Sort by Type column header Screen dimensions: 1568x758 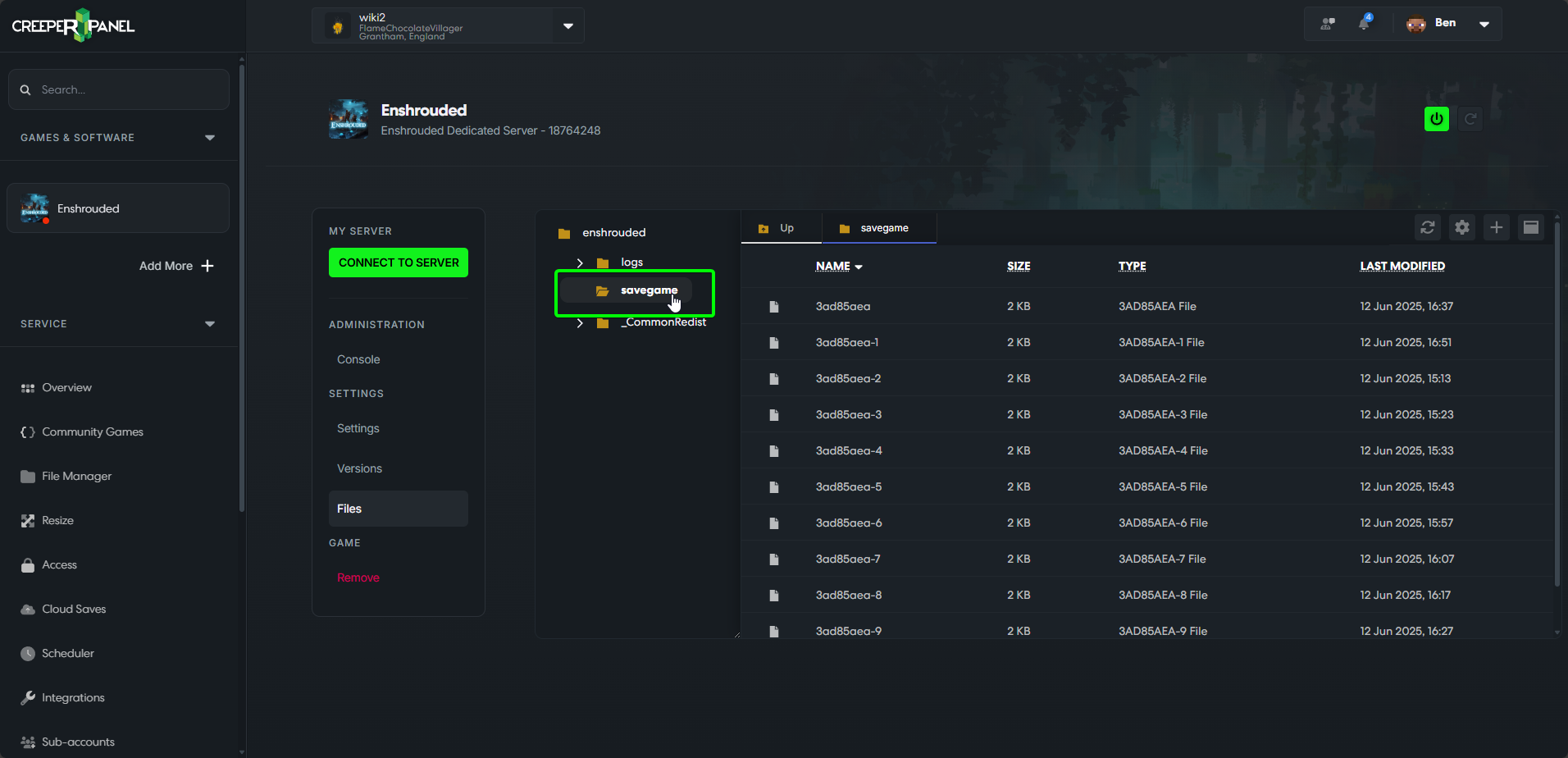pyautogui.click(x=1133, y=266)
